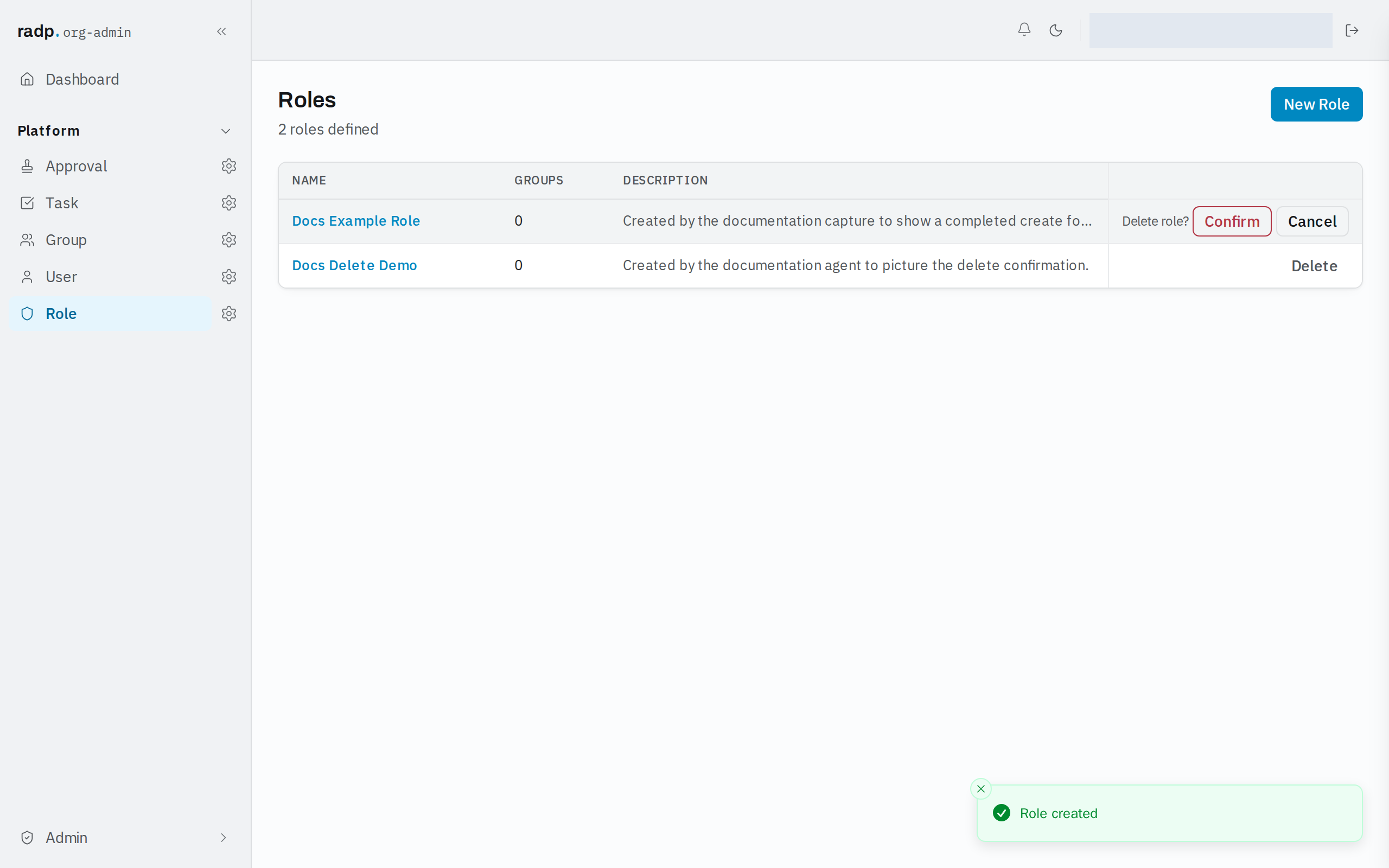Open settings gear beside Role
Image resolution: width=1389 pixels, height=868 pixels.
(x=229, y=314)
